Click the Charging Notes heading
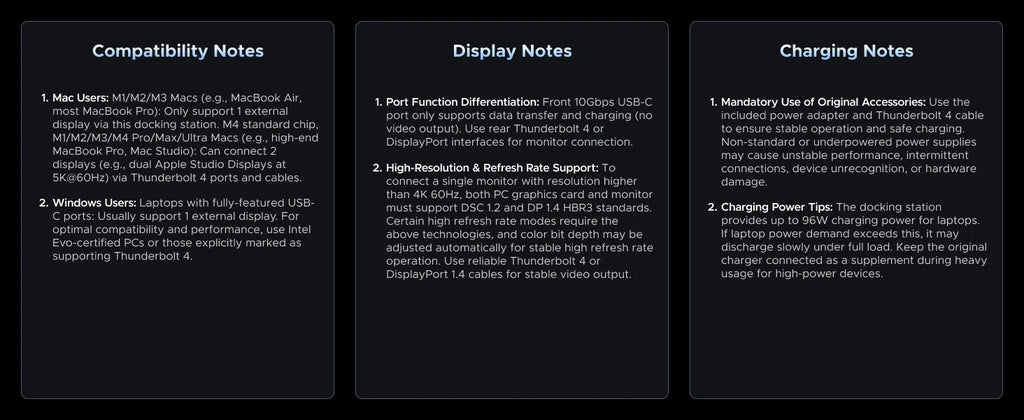The height and width of the screenshot is (420, 1024). tap(846, 51)
